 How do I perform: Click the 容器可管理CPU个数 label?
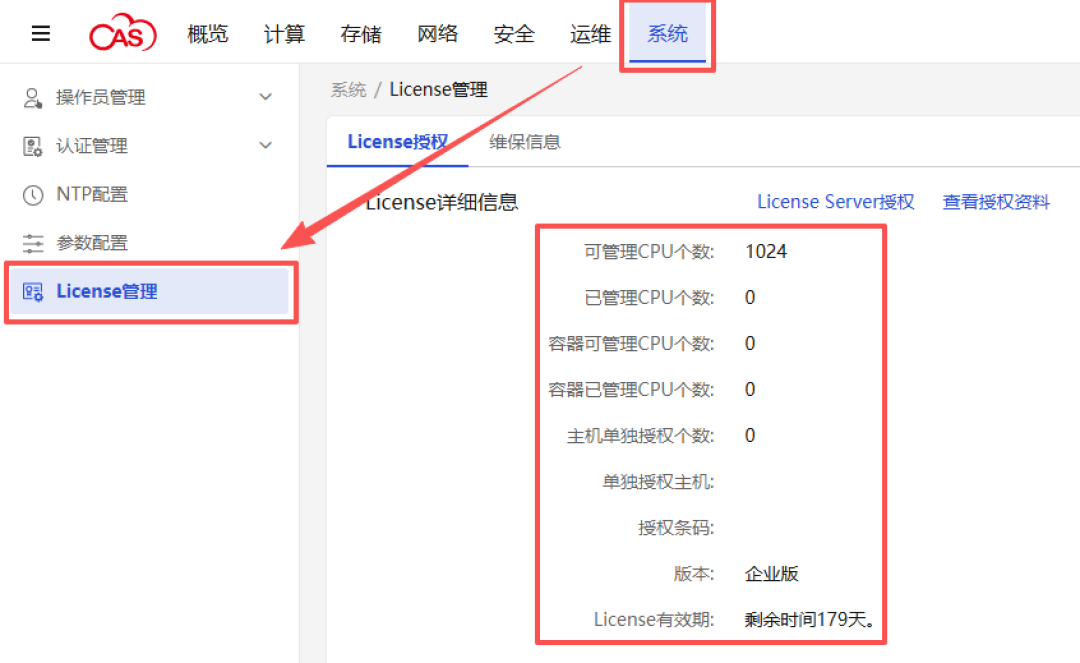(x=631, y=344)
